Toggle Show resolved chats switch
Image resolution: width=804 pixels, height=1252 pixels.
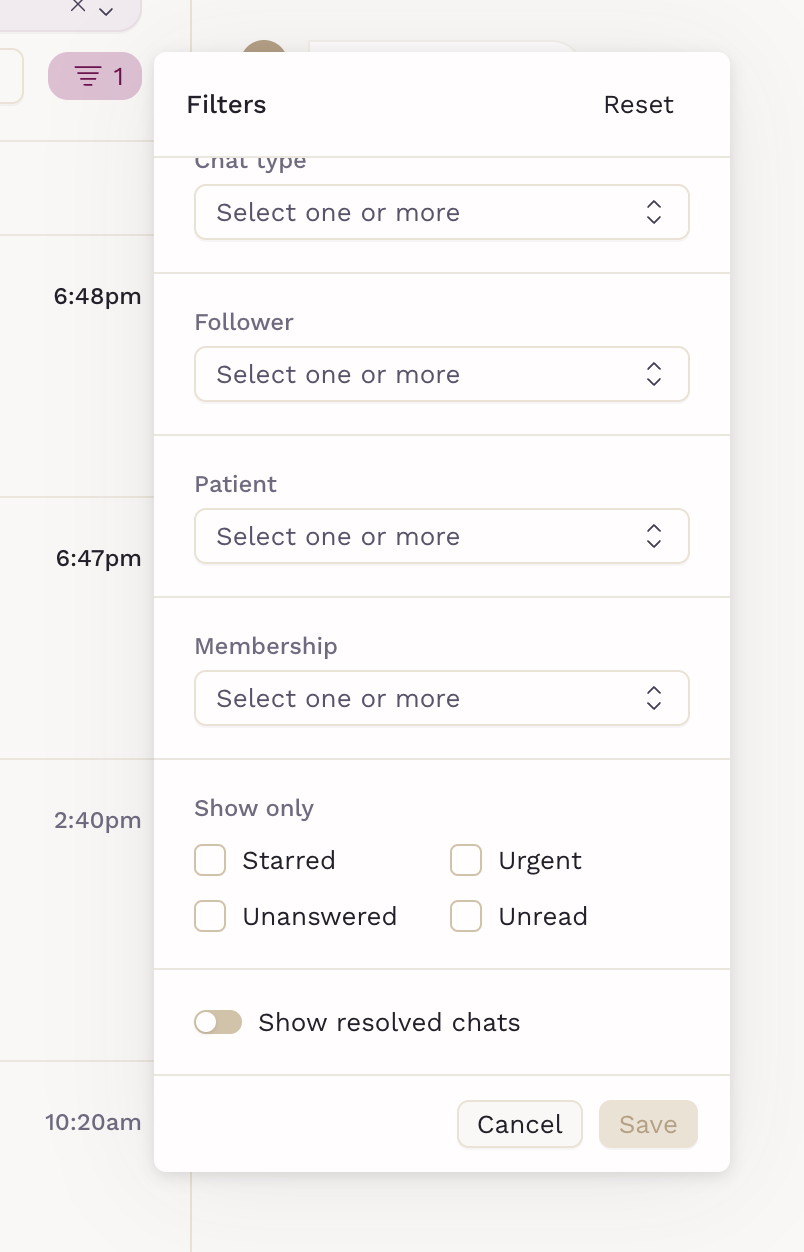pyautogui.click(x=218, y=1022)
